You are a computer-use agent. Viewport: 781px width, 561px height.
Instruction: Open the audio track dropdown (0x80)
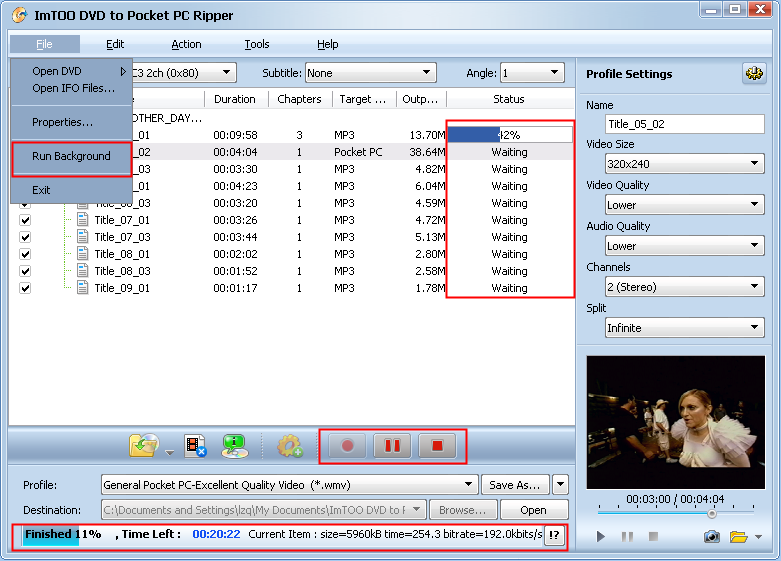pyautogui.click(x=226, y=73)
